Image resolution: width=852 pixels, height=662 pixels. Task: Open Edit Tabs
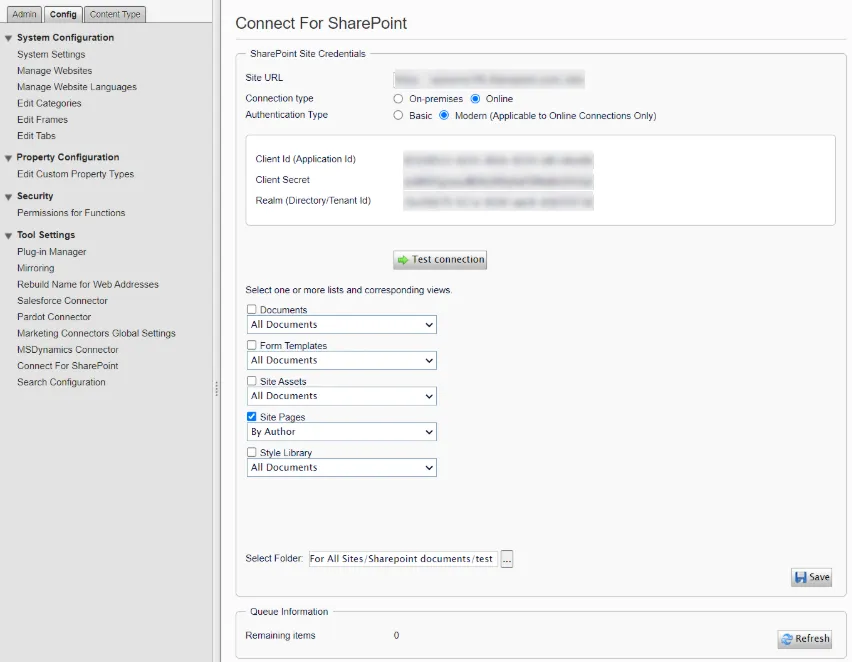pyautogui.click(x=36, y=136)
